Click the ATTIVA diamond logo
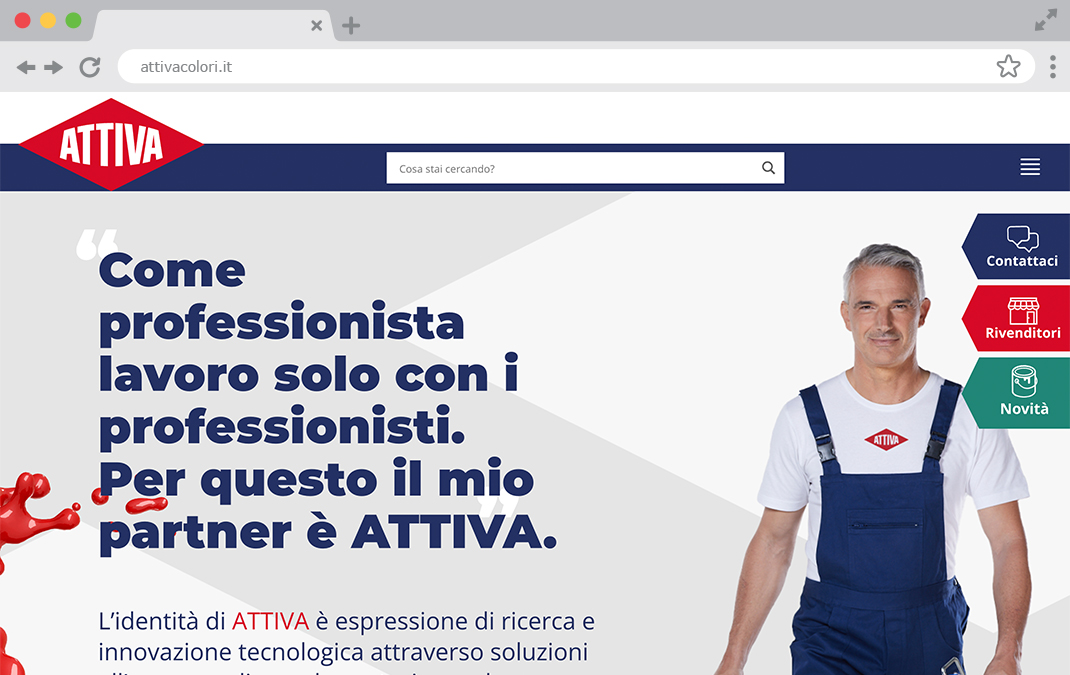This screenshot has width=1070, height=675. 111,144
